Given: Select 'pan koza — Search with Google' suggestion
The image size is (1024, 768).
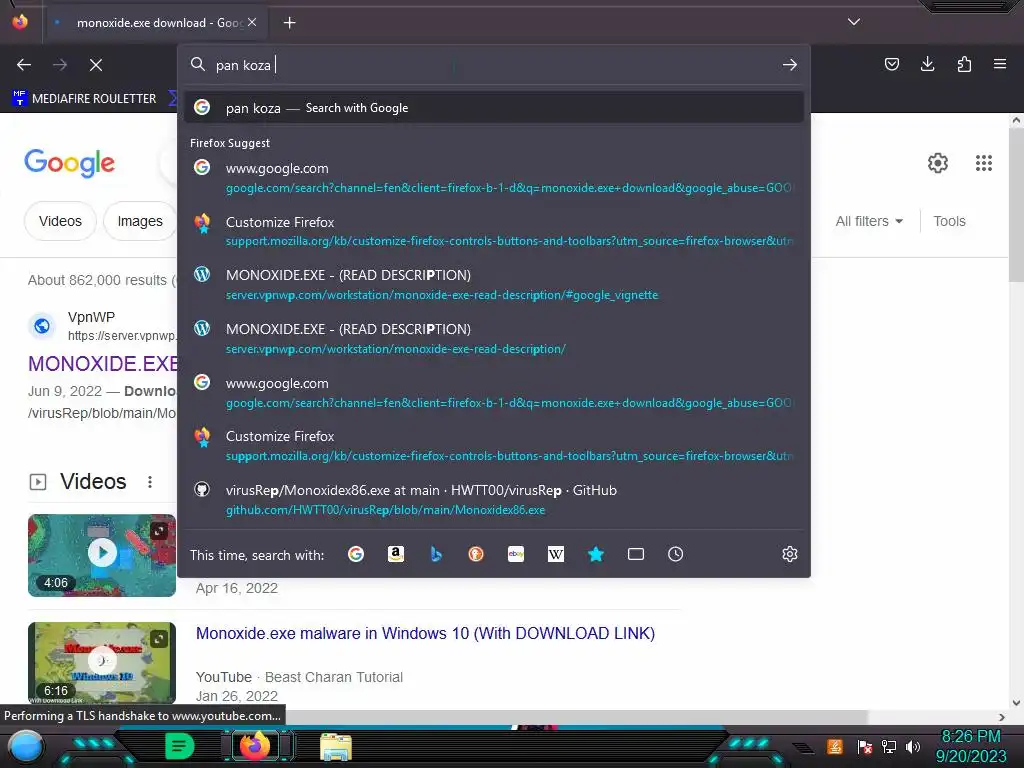Looking at the screenshot, I should coord(493,108).
